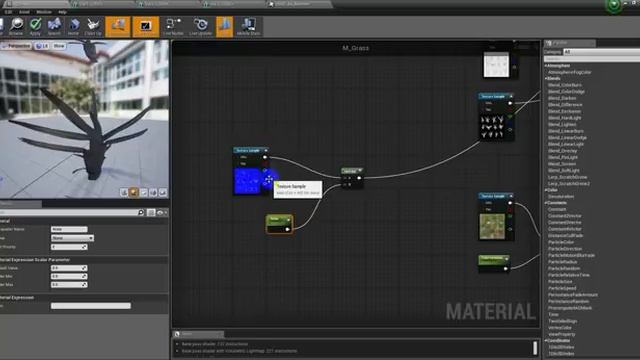Click the Sort Priority value field
Screen dimensions: 640x360
[x=69, y=247]
